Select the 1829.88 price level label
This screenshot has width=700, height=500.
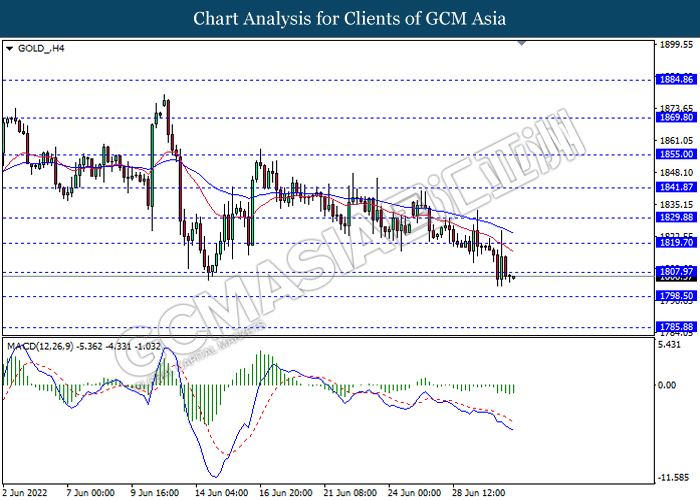point(677,217)
